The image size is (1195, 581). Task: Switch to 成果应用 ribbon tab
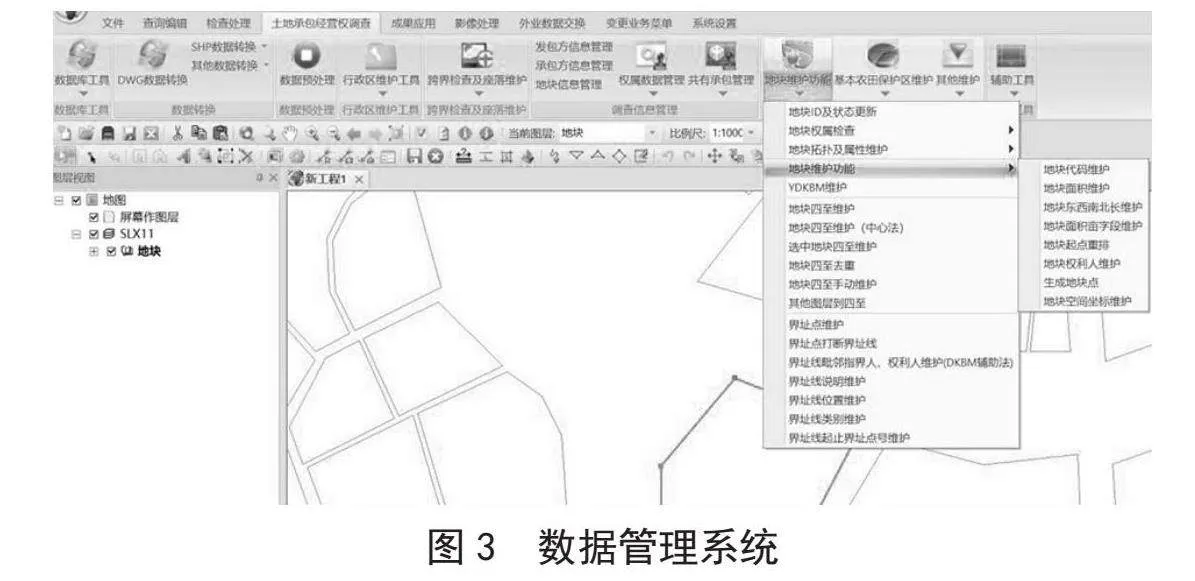coord(413,24)
